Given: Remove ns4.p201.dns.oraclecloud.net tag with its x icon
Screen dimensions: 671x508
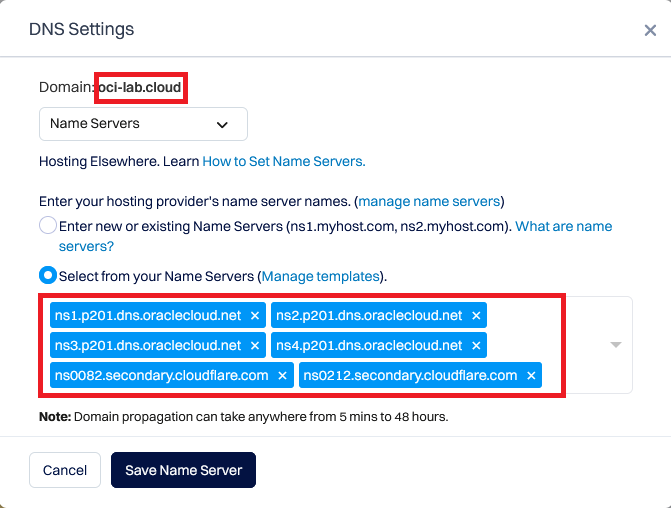Looking at the screenshot, I should click(x=476, y=346).
